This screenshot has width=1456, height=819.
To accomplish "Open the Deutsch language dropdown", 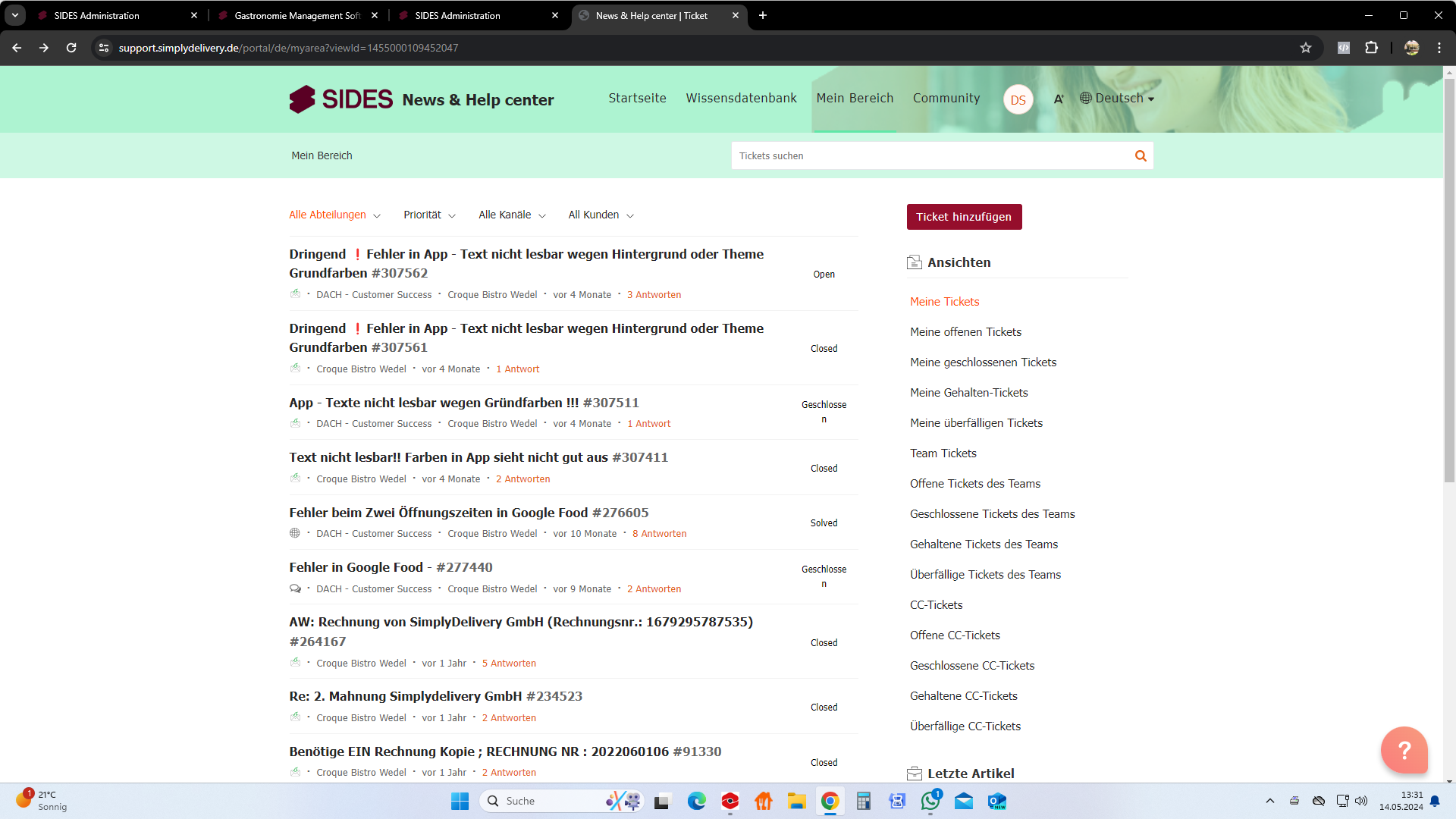I will click(1117, 99).
